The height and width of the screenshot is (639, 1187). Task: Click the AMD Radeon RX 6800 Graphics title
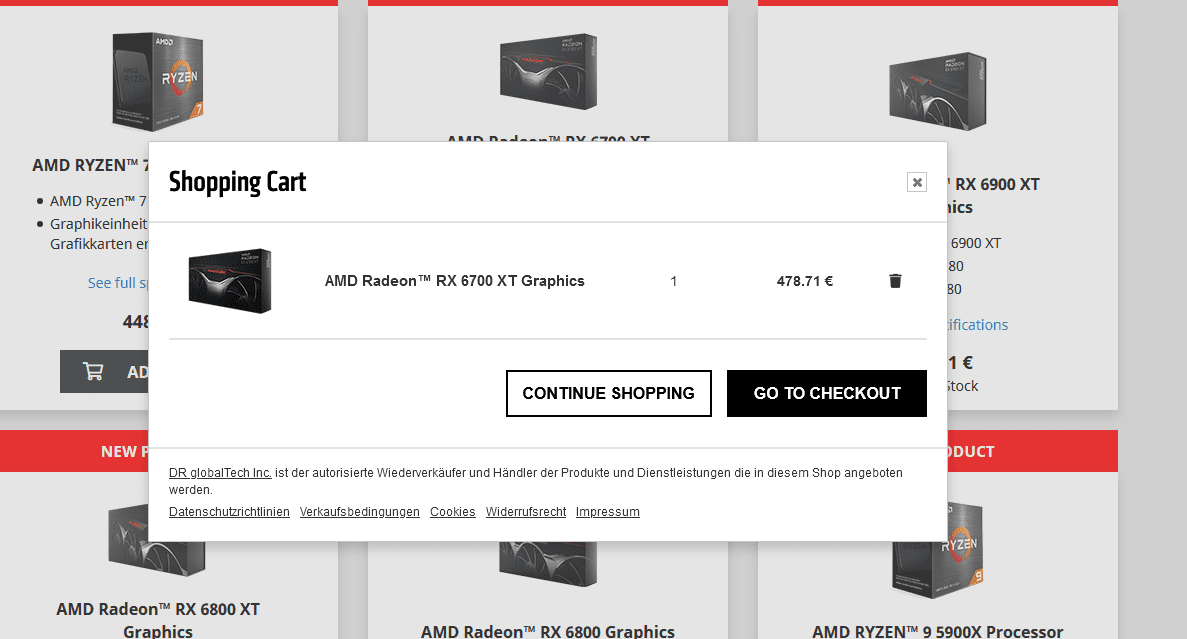click(x=548, y=631)
